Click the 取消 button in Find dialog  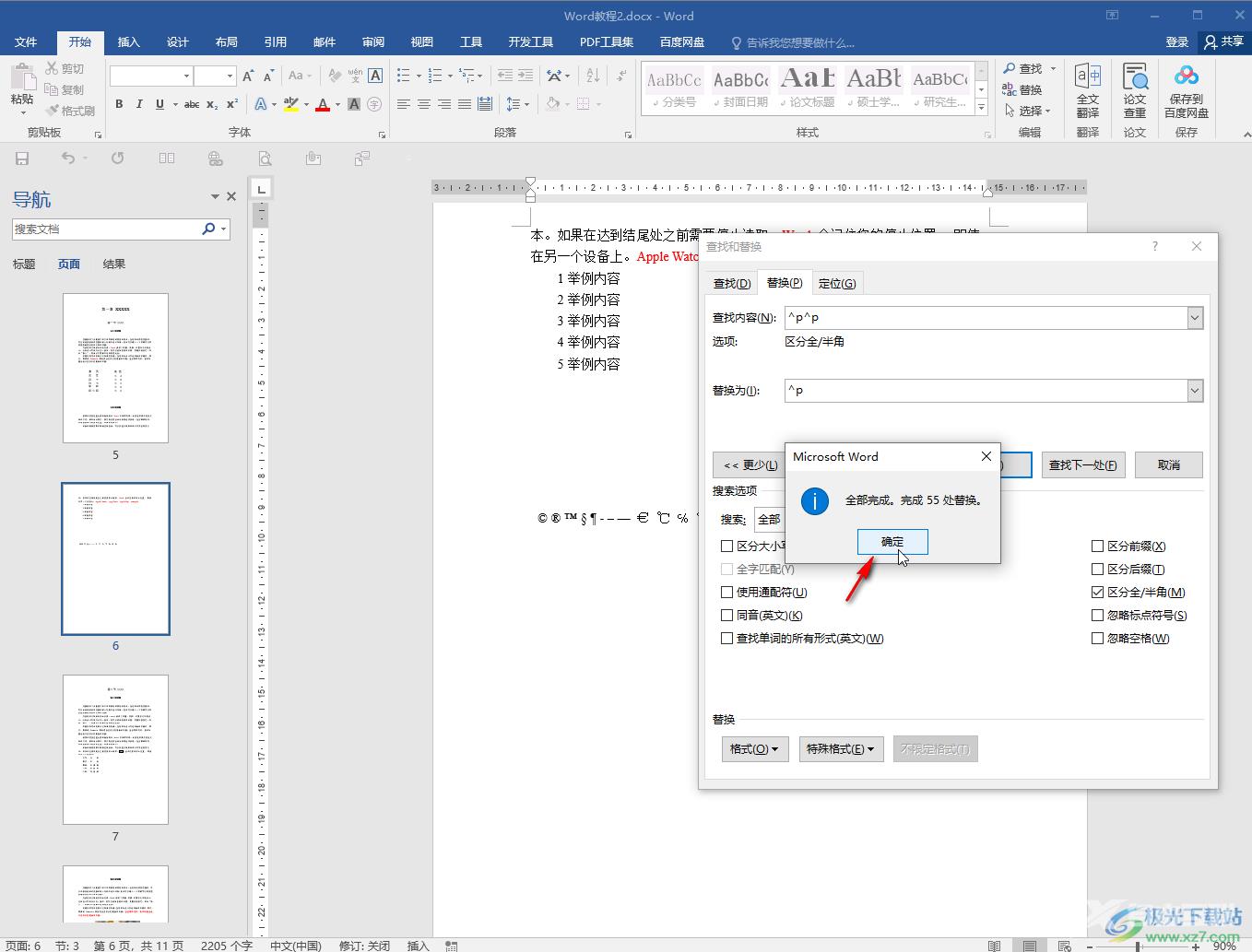(1169, 464)
